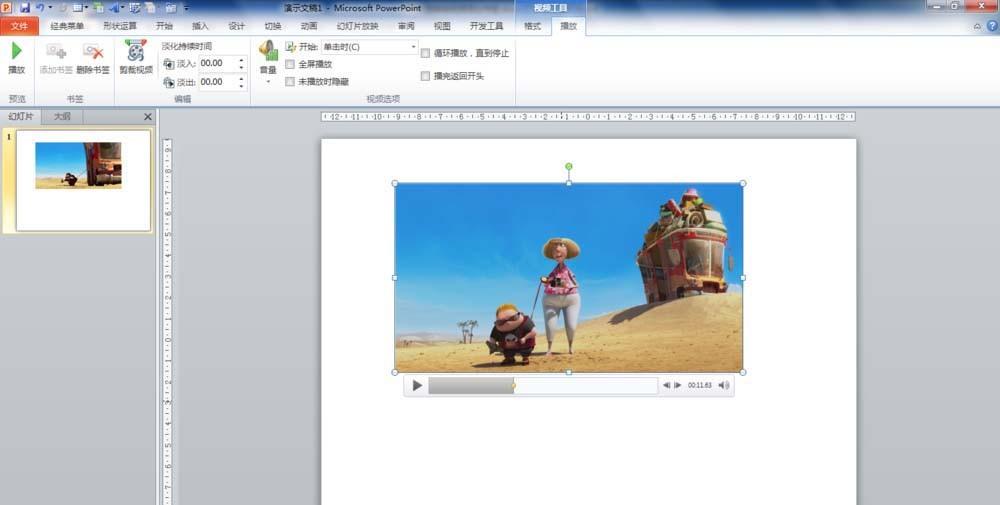Image resolution: width=1000 pixels, height=505 pixels.
Task: Open the Trim Video (剪裁视频) tool
Action: click(x=136, y=57)
